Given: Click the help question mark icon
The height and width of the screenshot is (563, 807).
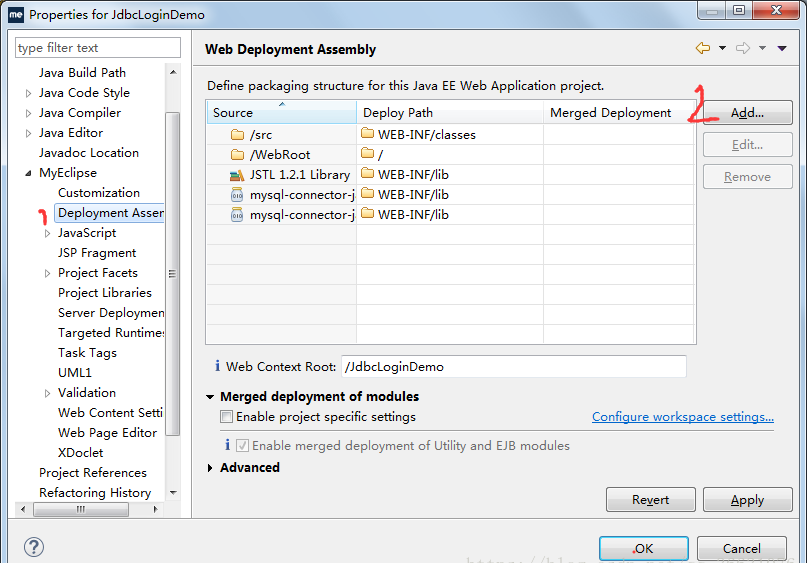Looking at the screenshot, I should pos(34,547).
